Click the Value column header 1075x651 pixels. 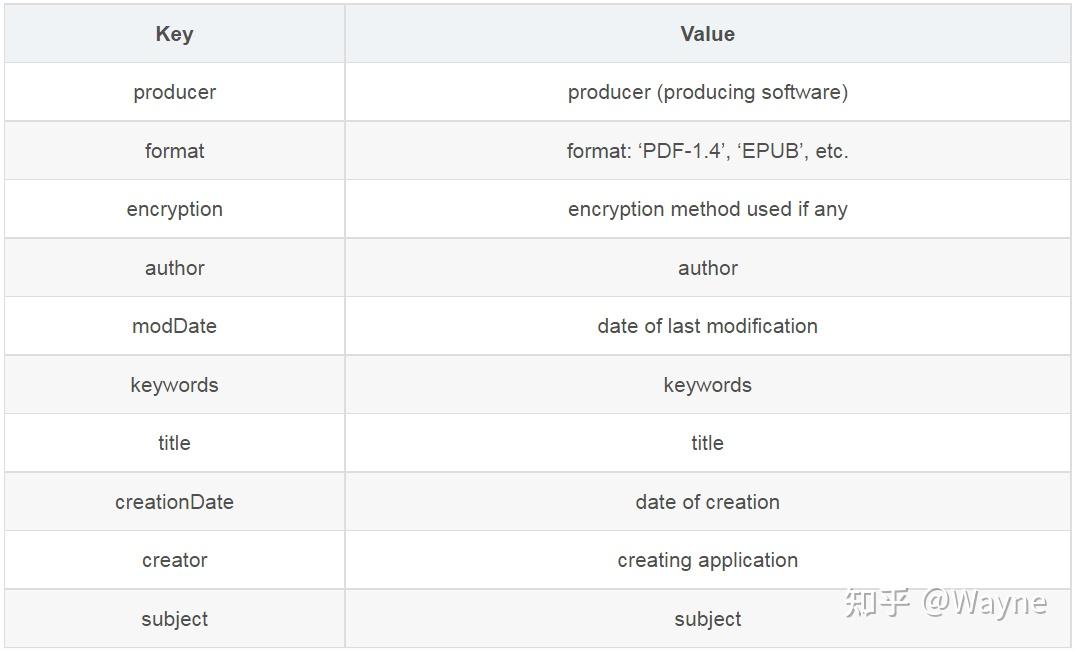pos(707,33)
